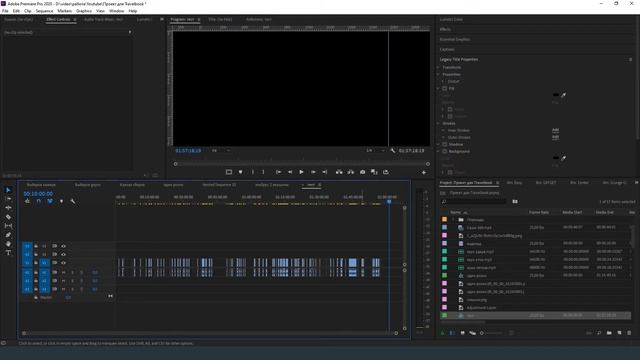The height and width of the screenshot is (360, 640).
Task: Step forward one frame in Program monitor
Action: [313, 172]
